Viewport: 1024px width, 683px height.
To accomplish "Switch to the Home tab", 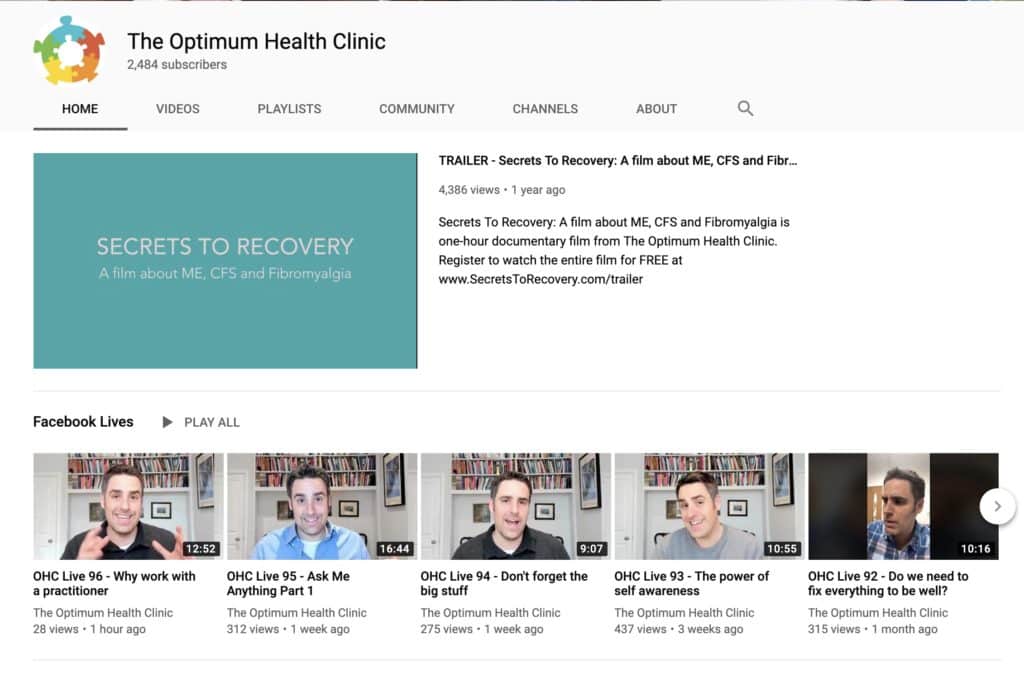I will pos(80,109).
